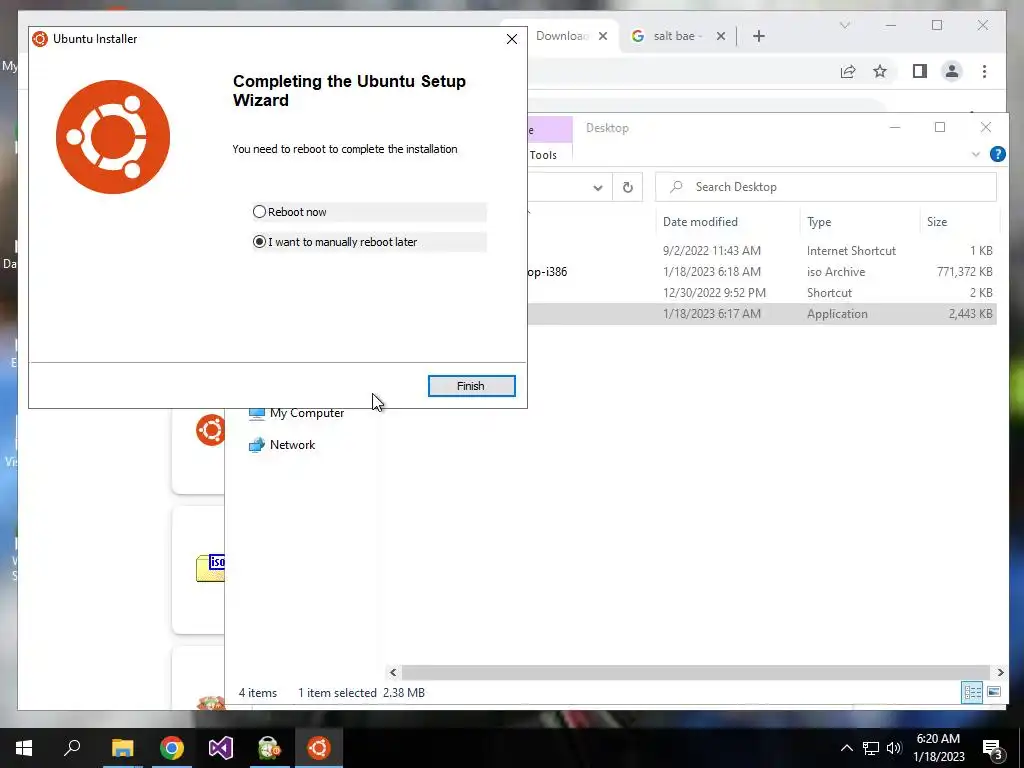Screen dimensions: 1024x768
Task: Click the Finish button in Ubuntu Installer
Action: 472,386
